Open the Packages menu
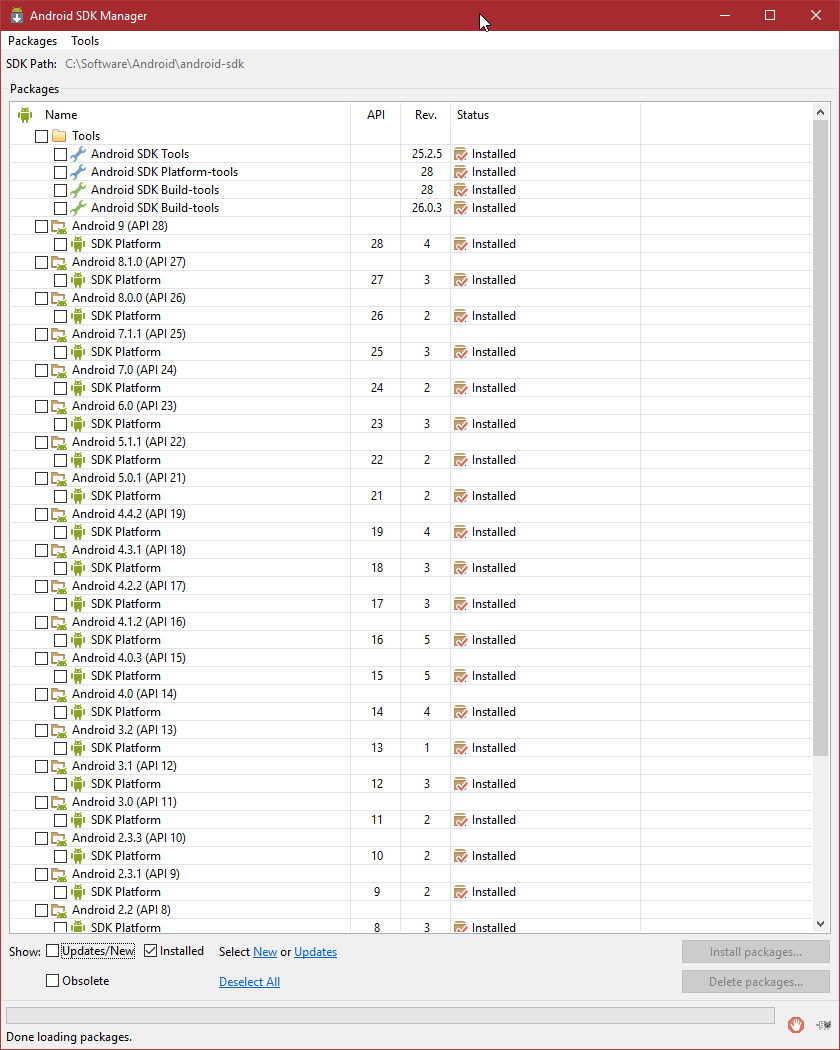The height and width of the screenshot is (1050, 840). [x=31, y=40]
